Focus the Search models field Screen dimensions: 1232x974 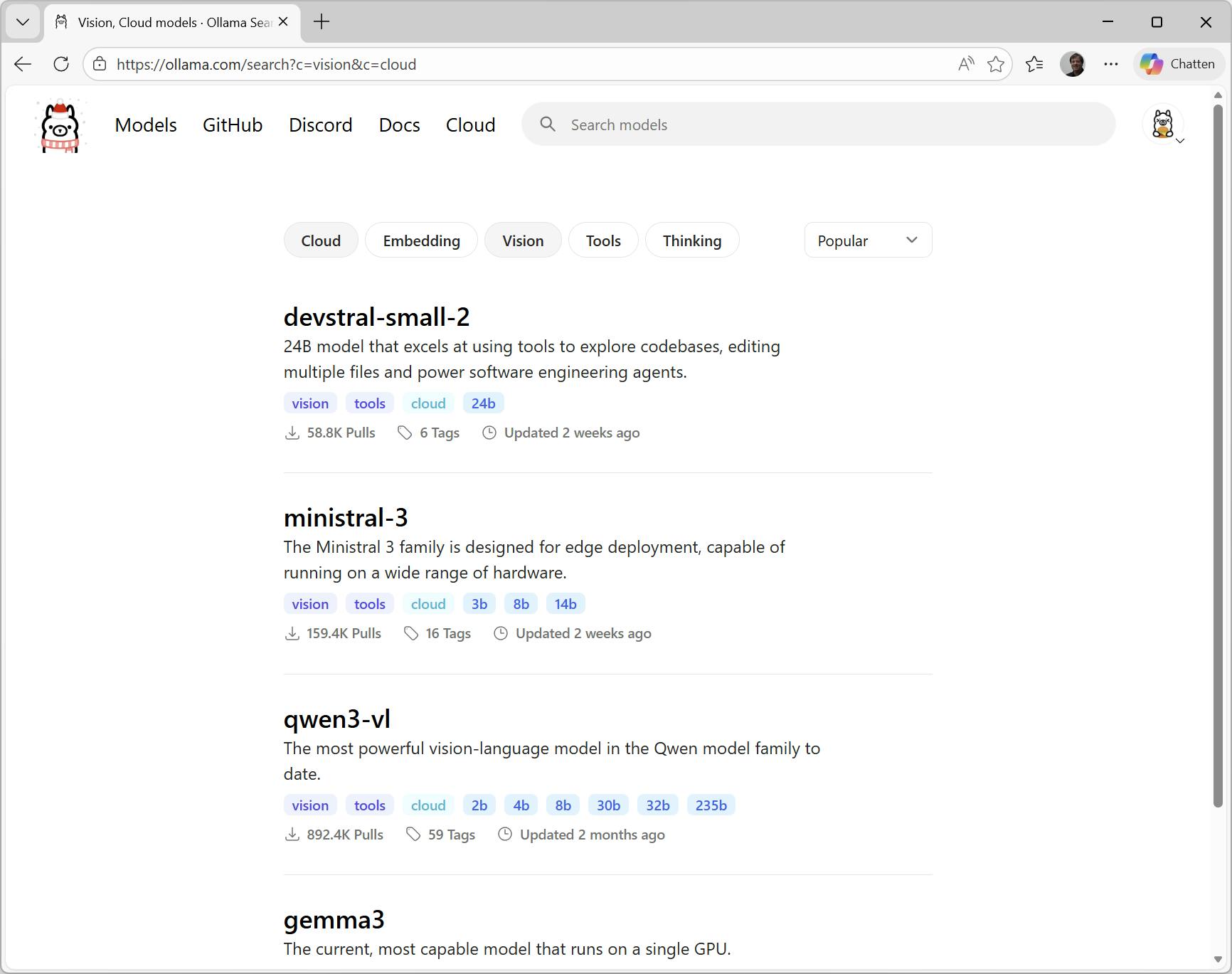[818, 125]
